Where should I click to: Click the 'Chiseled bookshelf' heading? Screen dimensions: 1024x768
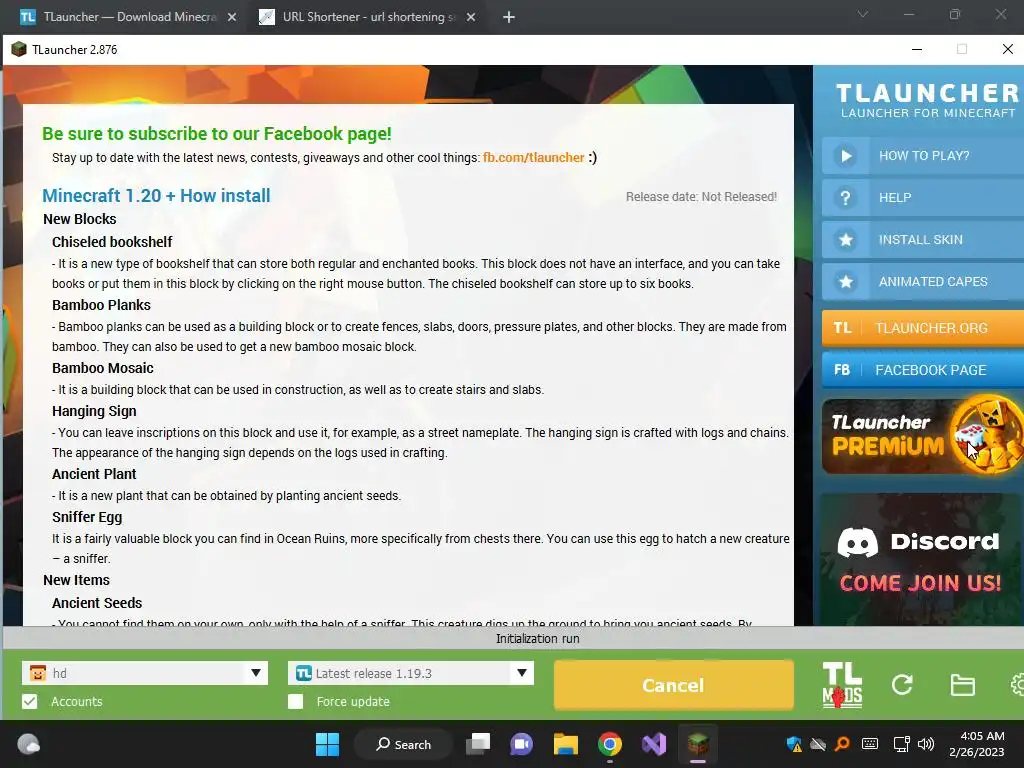[x=112, y=242]
